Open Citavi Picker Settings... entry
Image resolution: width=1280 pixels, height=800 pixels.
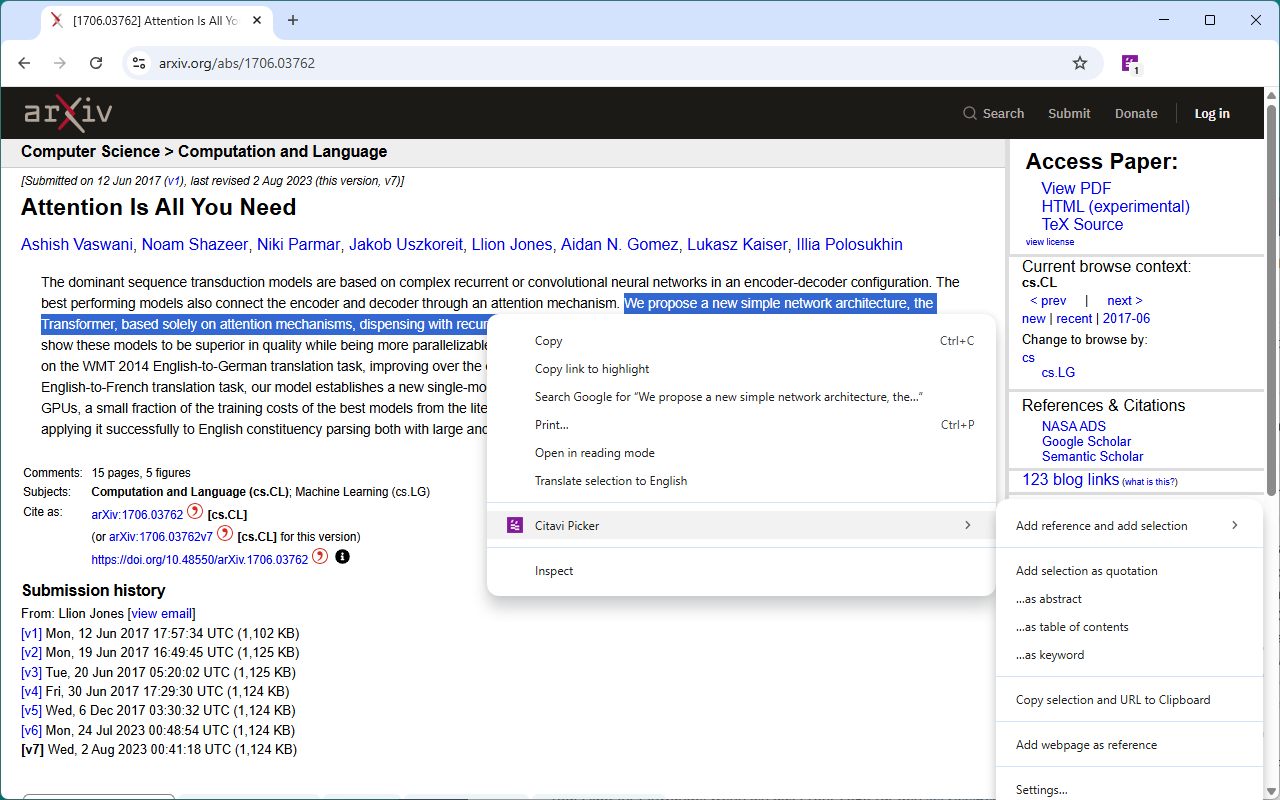[x=1130, y=790]
